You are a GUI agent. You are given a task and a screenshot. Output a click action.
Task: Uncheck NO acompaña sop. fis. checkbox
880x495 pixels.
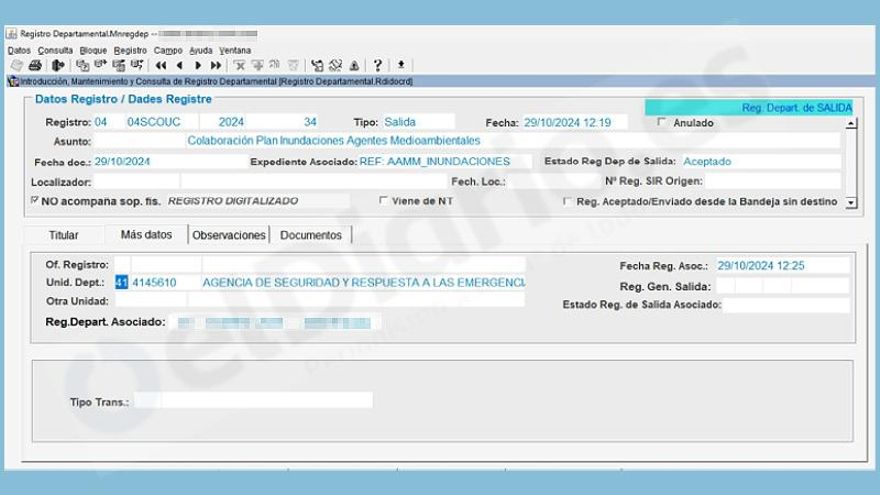tap(36, 201)
